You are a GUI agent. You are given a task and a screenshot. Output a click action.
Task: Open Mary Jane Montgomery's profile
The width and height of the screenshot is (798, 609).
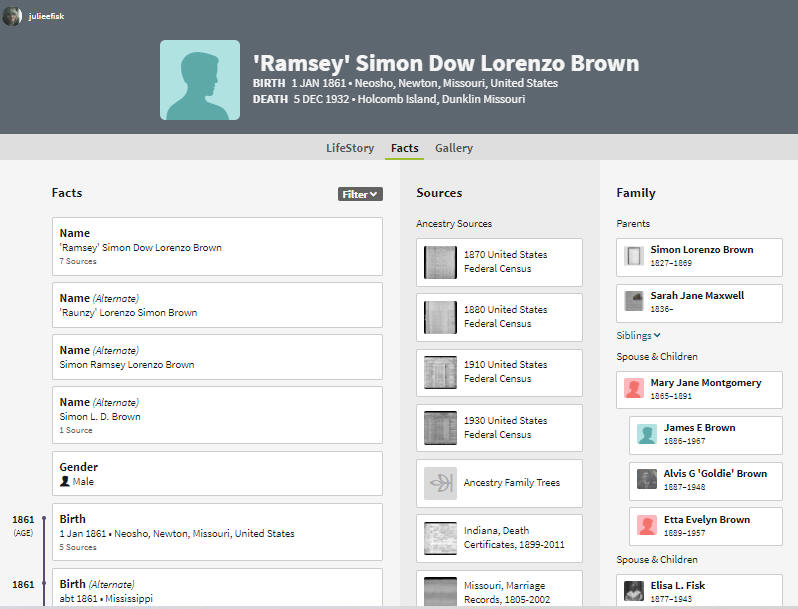pos(699,390)
